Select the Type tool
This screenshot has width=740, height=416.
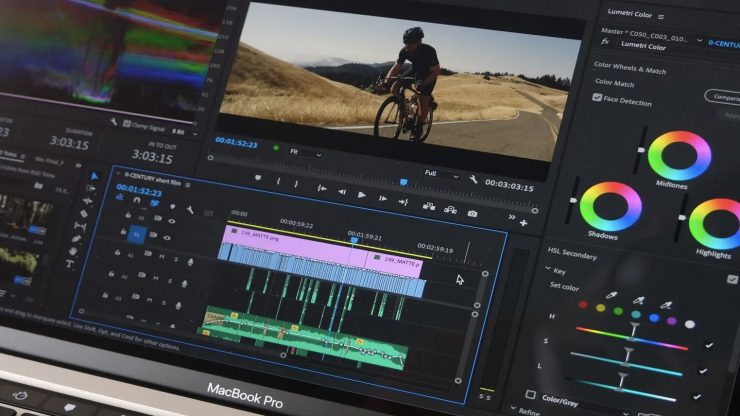[70, 264]
